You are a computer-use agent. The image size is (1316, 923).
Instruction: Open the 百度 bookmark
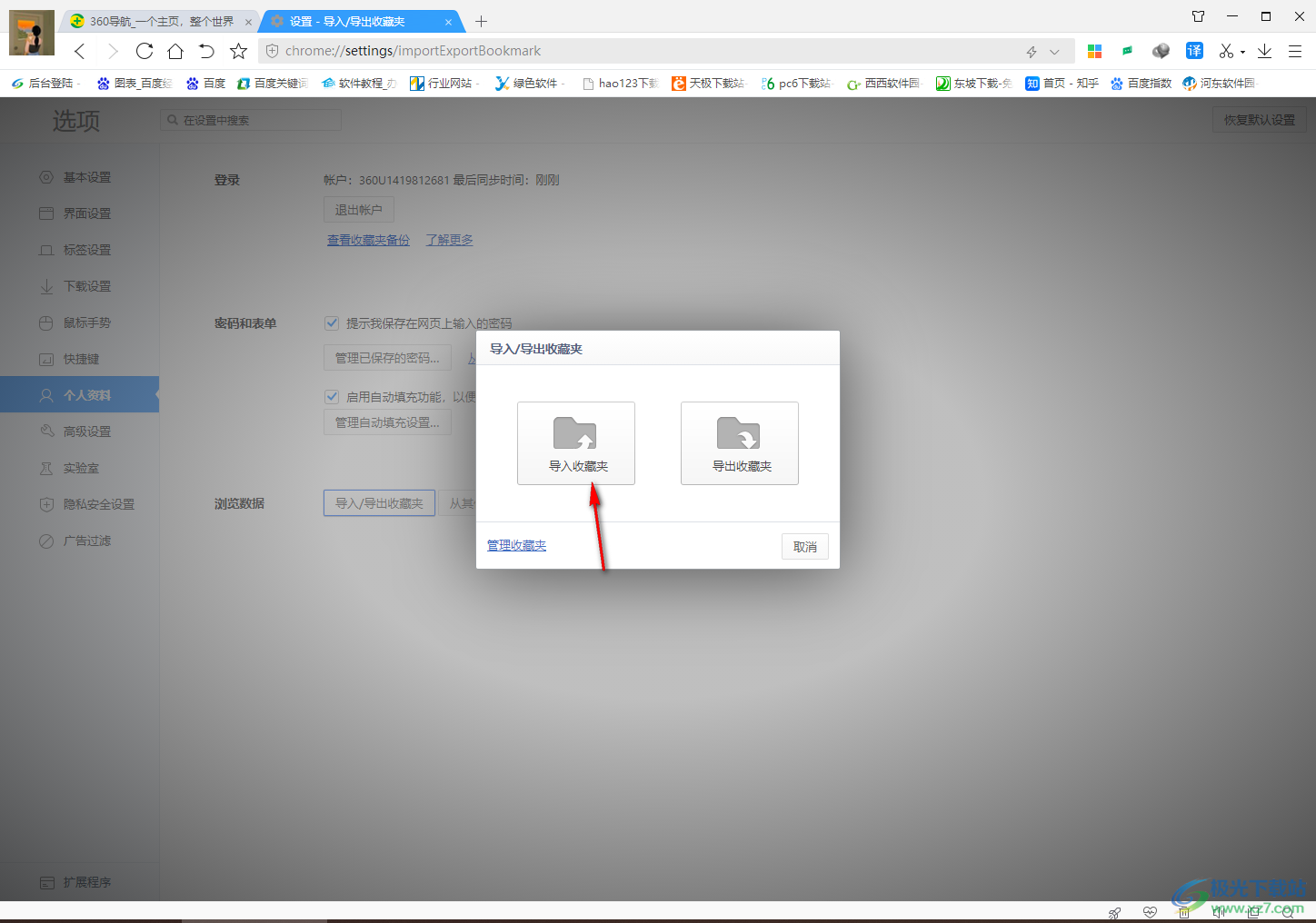pos(205,83)
